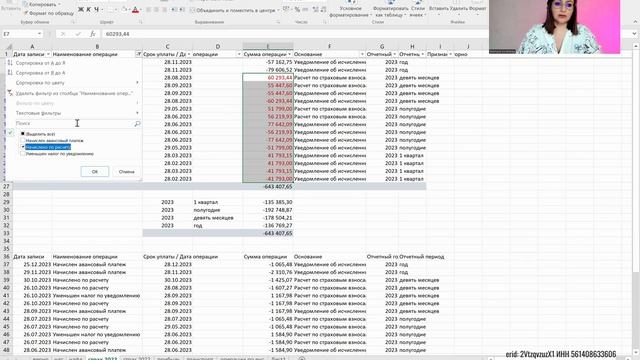Viewport: 640px width, 360px height.
Task: Apply red font color button
Action: coord(135,10)
